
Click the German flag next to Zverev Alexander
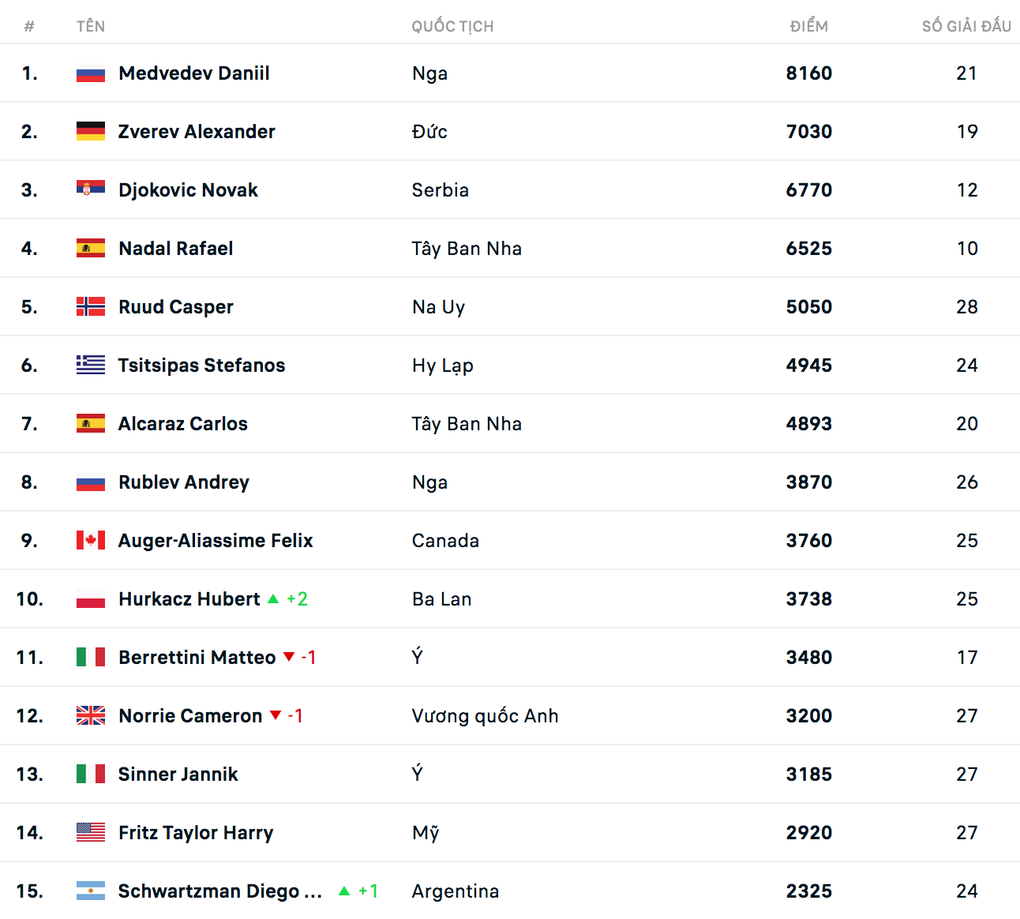click(91, 131)
